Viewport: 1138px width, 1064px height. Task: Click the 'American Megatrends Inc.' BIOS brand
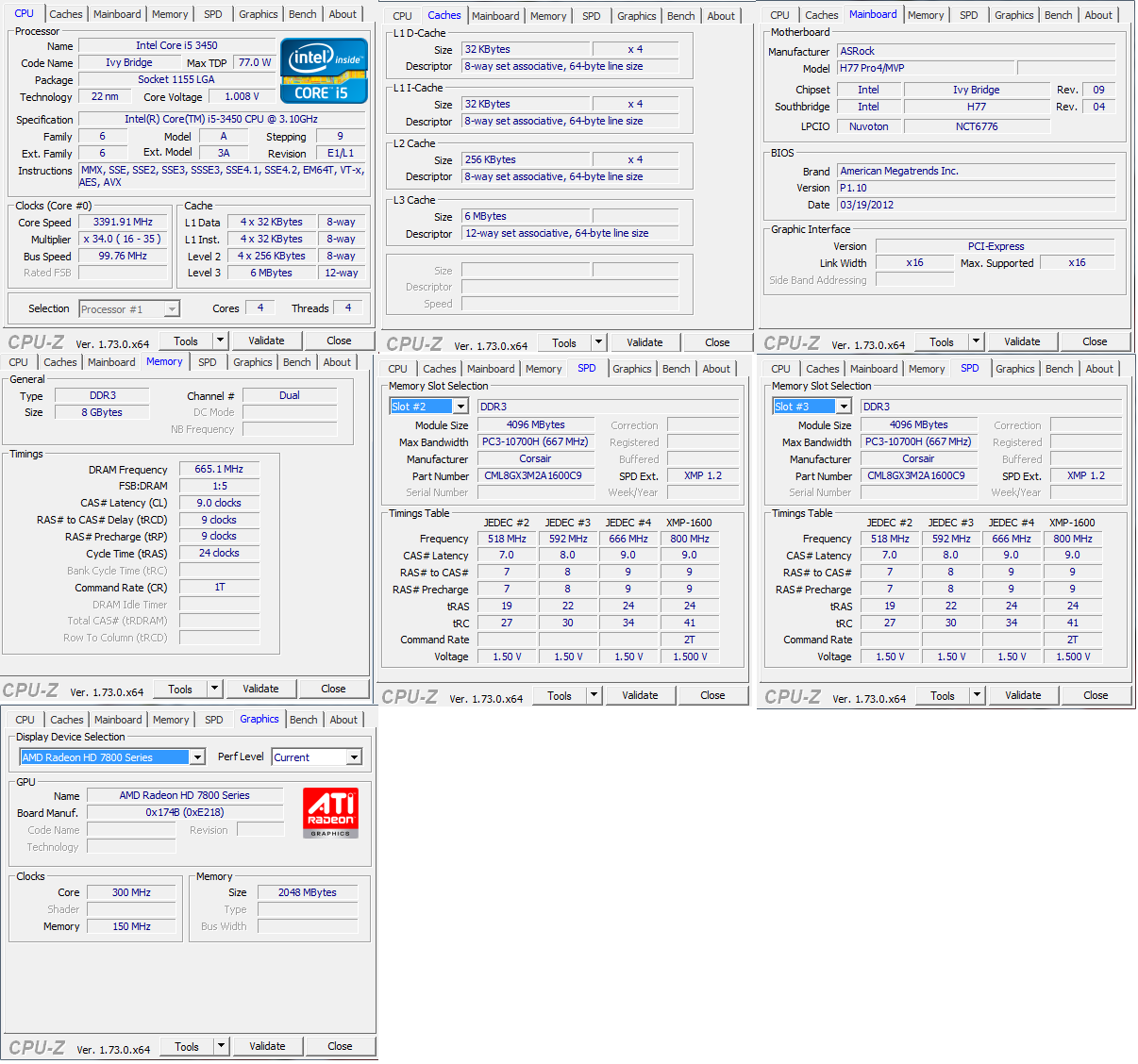(x=977, y=171)
